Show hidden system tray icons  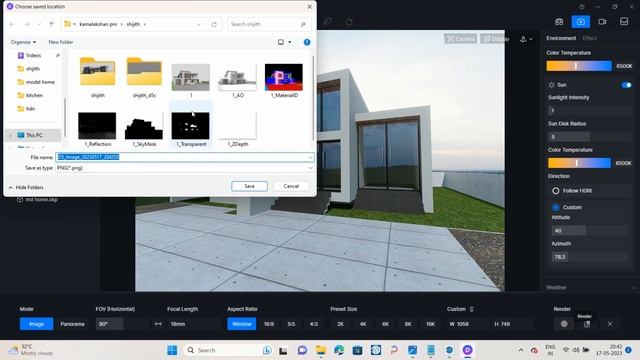[521, 350]
